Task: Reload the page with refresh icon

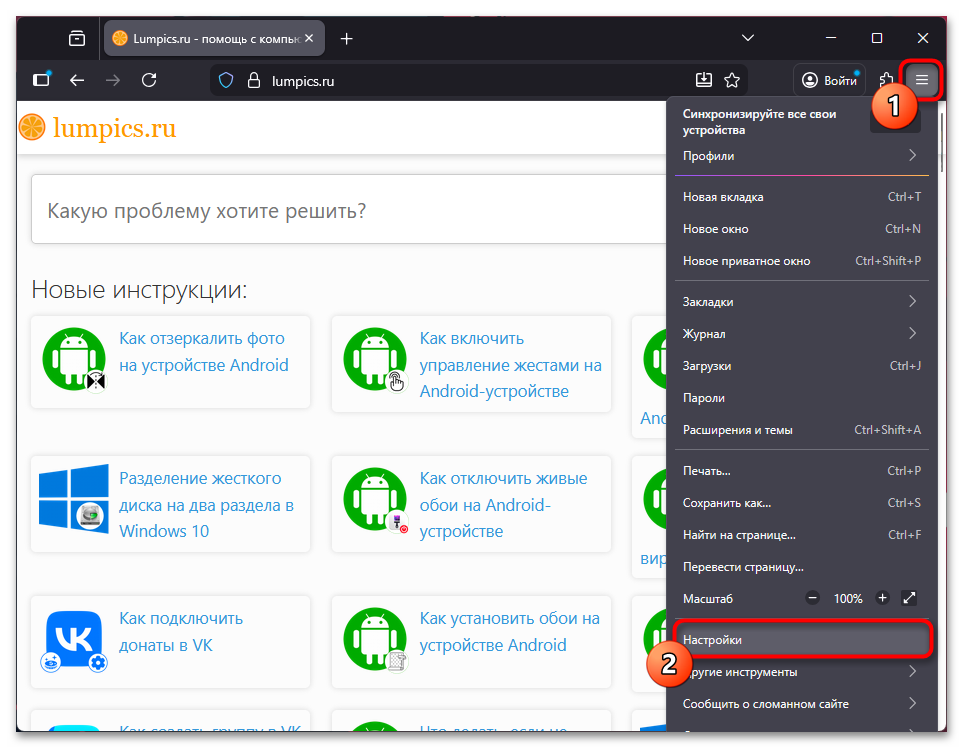Action: point(149,80)
